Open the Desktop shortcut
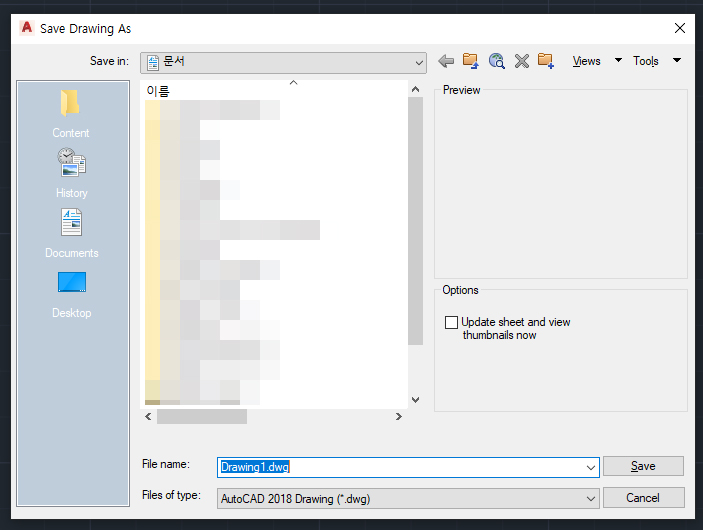 72,294
